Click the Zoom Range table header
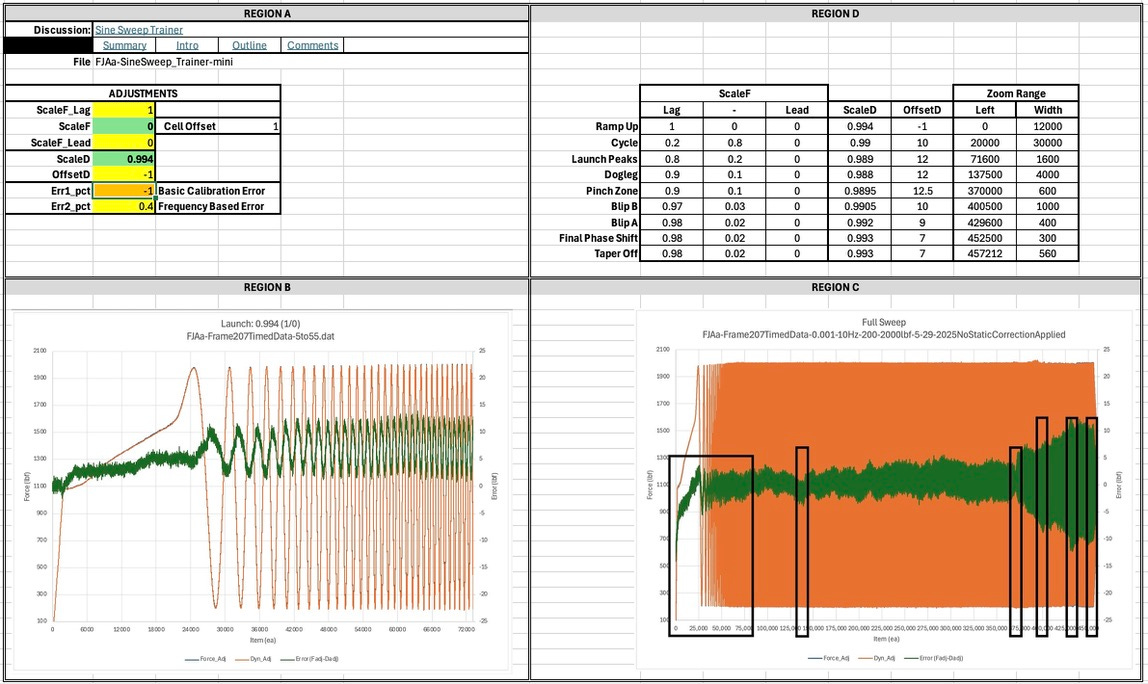This screenshot has height=684, width=1148. click(x=1016, y=94)
